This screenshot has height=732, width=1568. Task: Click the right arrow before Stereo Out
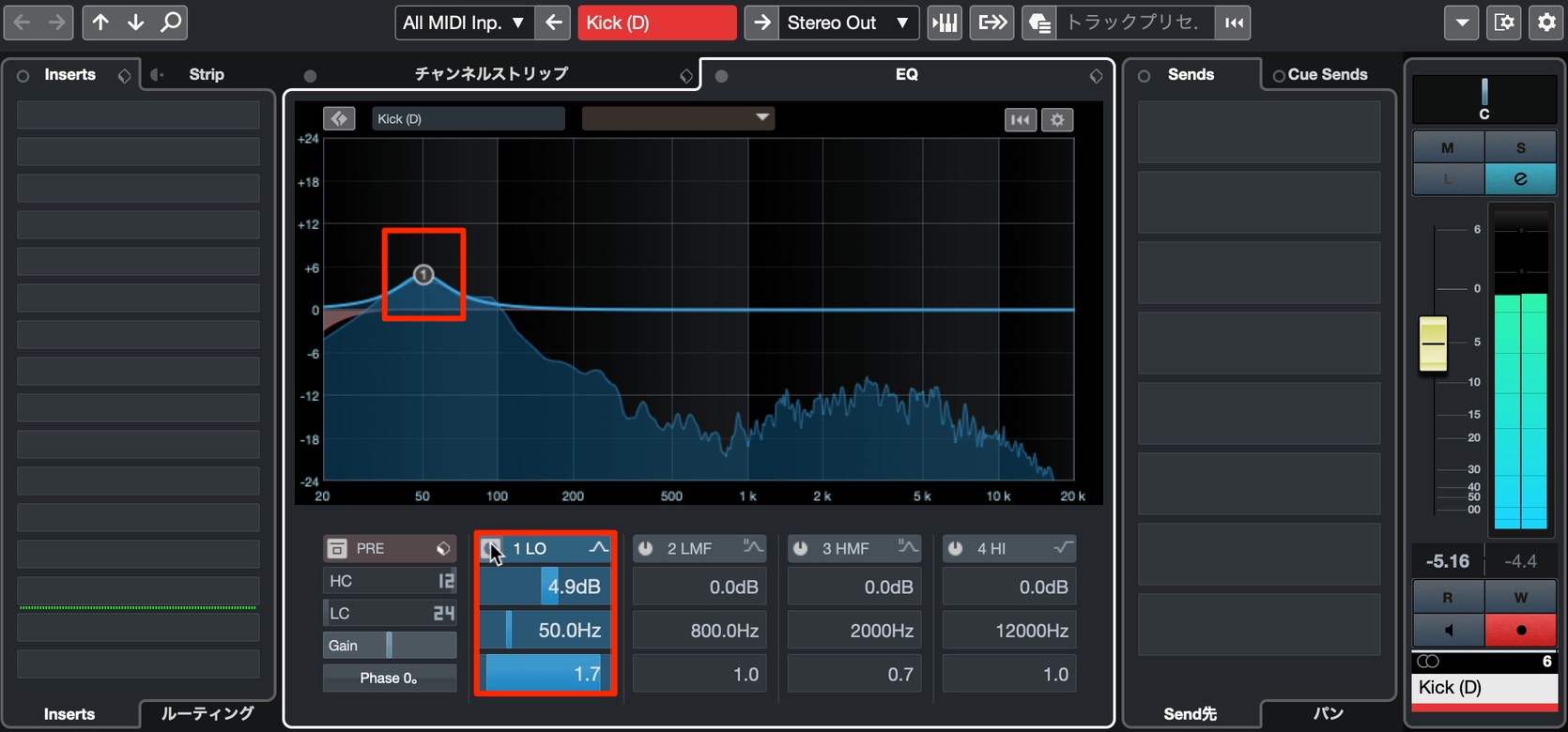(762, 23)
